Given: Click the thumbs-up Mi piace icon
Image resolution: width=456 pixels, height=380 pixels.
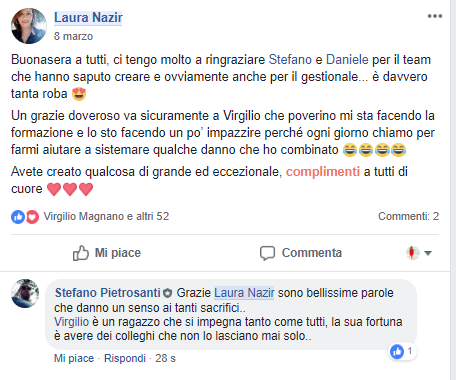Looking at the screenshot, I should [81, 253].
